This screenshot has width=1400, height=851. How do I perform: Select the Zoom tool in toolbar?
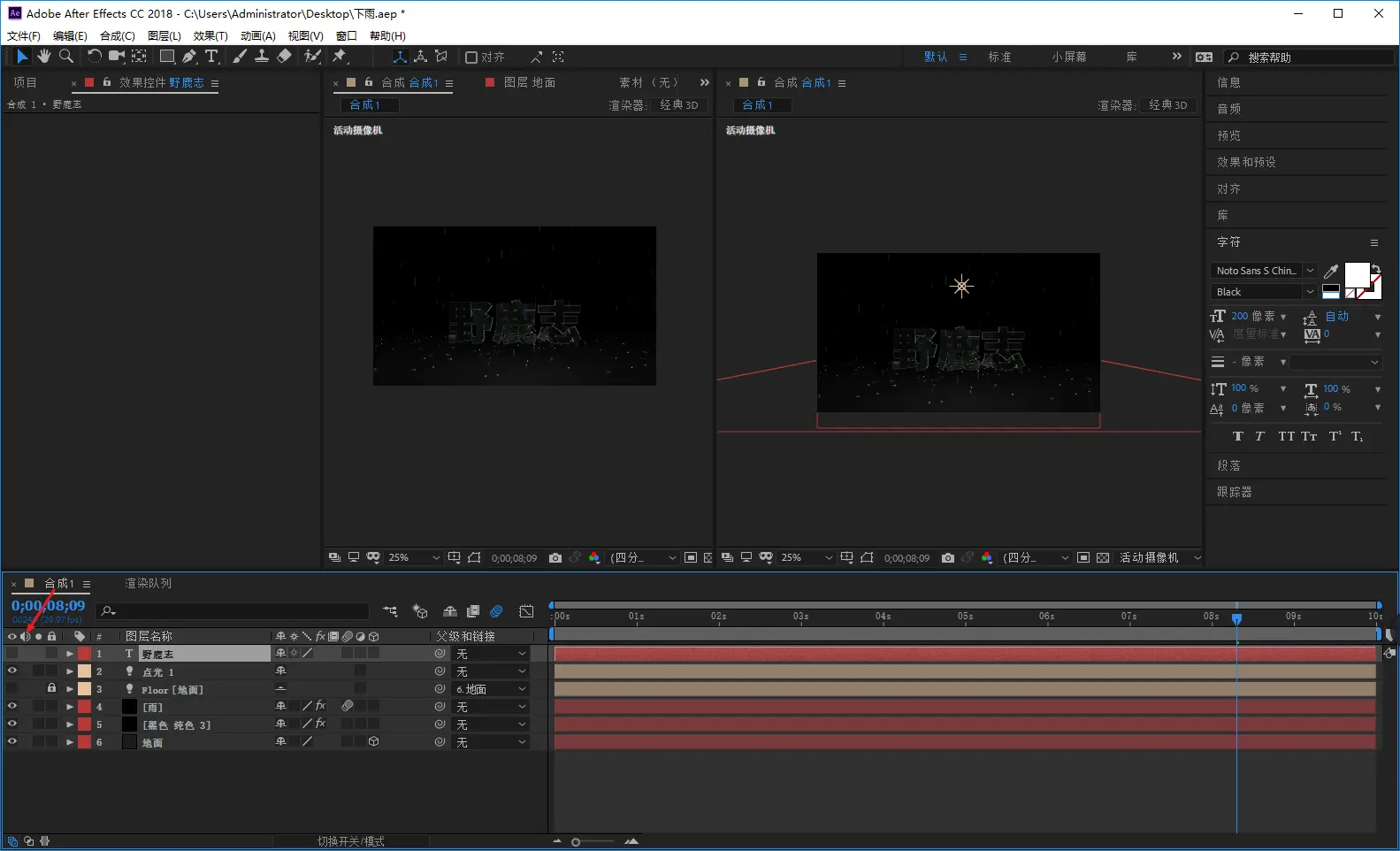66,57
